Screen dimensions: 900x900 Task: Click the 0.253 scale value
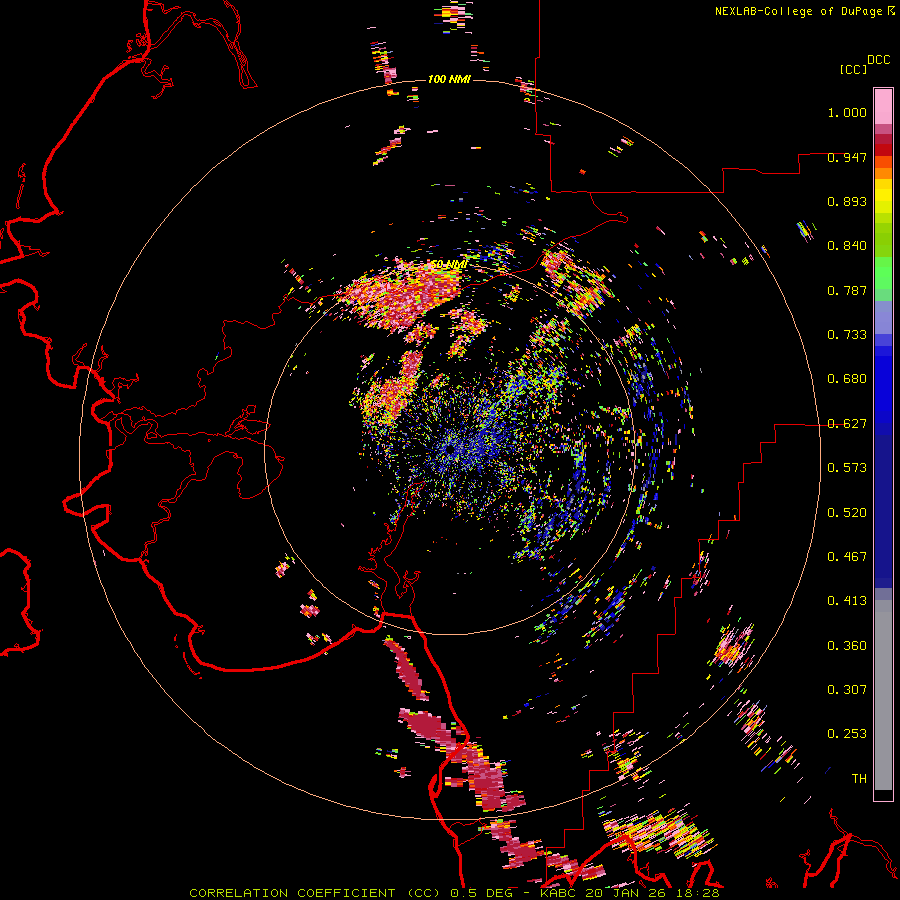(847, 734)
